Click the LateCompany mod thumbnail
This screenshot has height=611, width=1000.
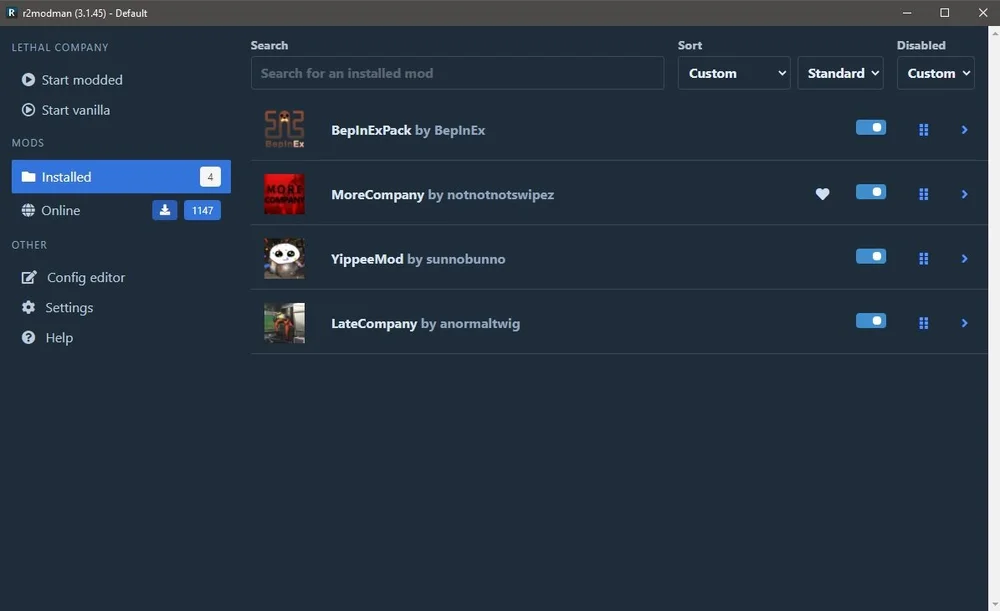pos(284,323)
